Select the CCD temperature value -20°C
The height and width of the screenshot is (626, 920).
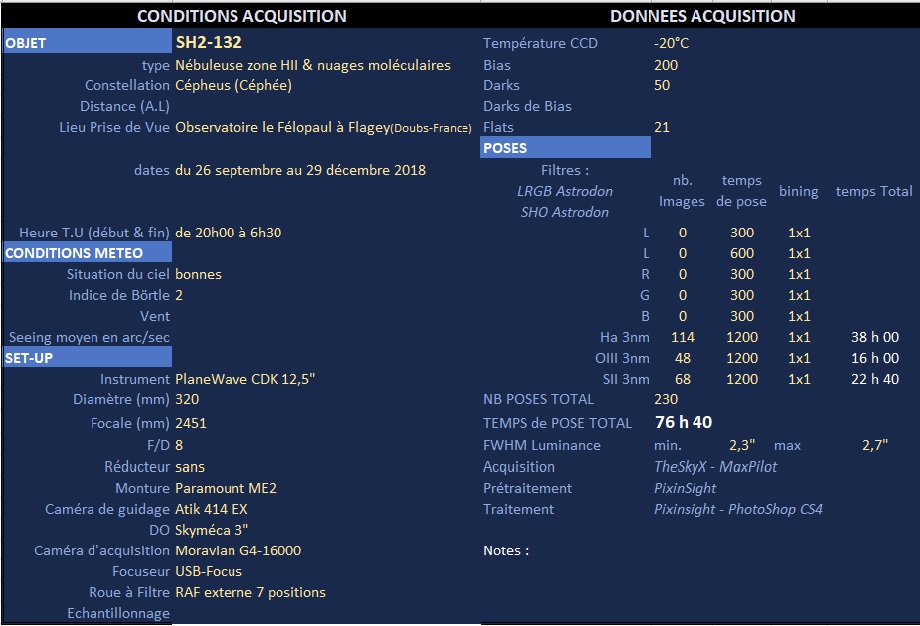[671, 43]
